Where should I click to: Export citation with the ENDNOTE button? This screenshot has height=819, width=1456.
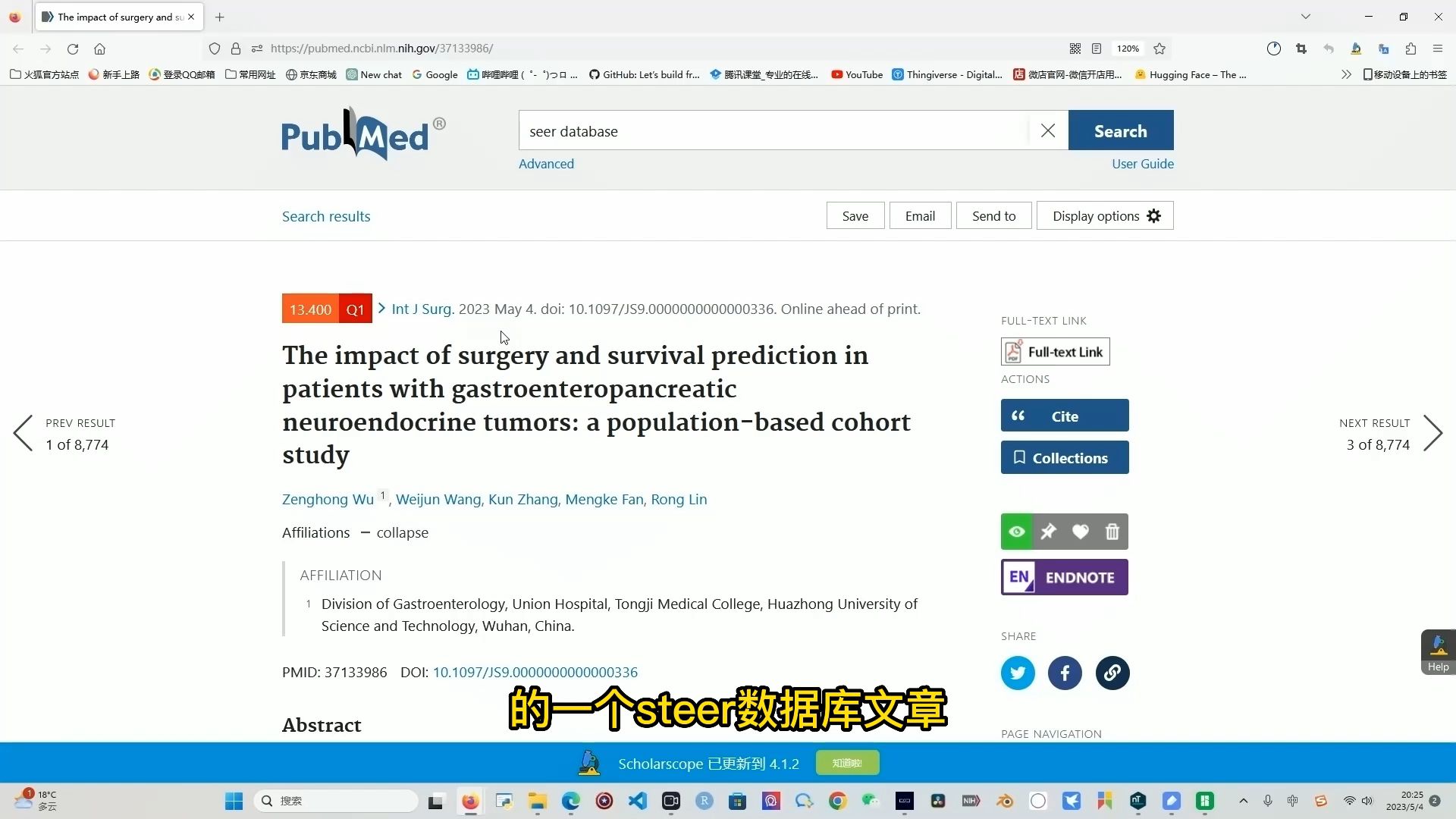(1064, 577)
